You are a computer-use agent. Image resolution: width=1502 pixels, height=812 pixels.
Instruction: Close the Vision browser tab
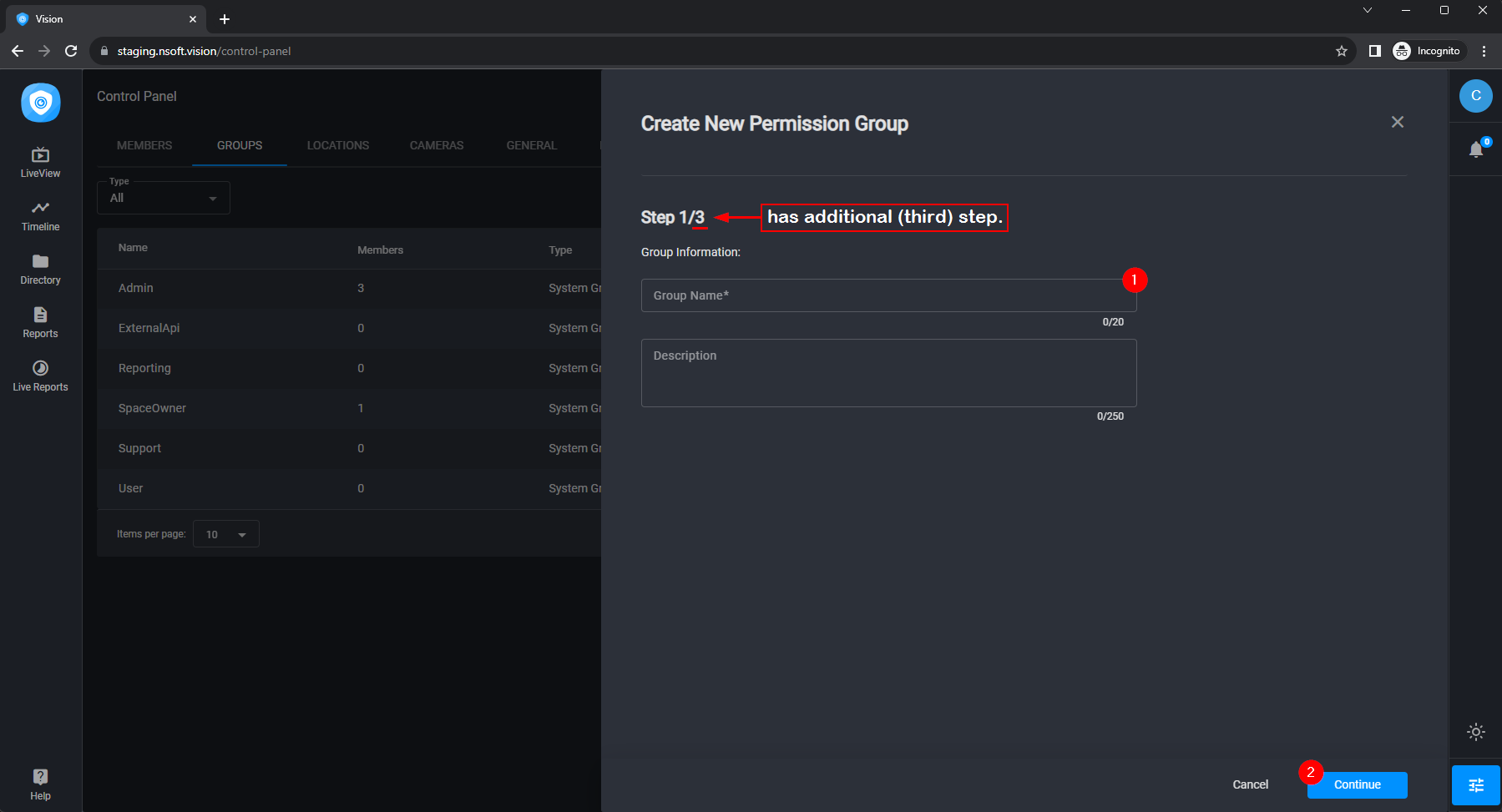(x=193, y=19)
